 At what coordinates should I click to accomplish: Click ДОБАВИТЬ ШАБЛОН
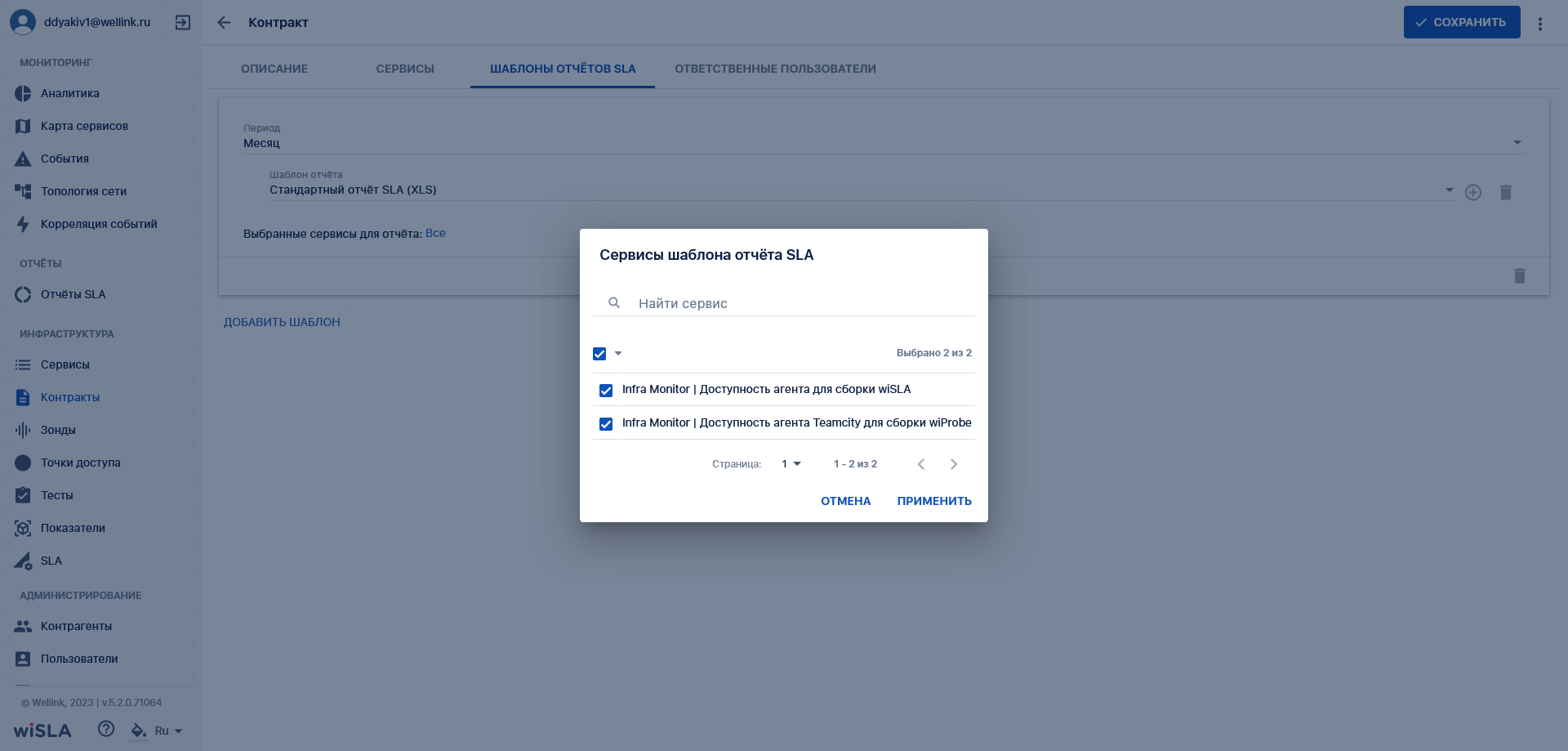(282, 322)
